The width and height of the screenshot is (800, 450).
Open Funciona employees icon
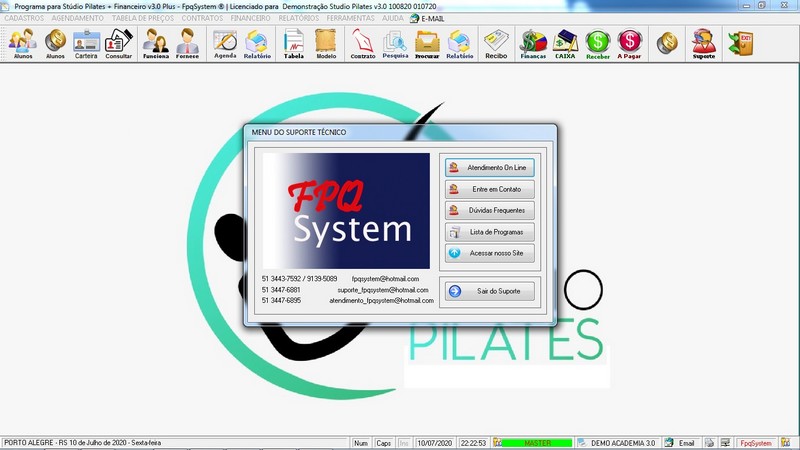pyautogui.click(x=156, y=44)
